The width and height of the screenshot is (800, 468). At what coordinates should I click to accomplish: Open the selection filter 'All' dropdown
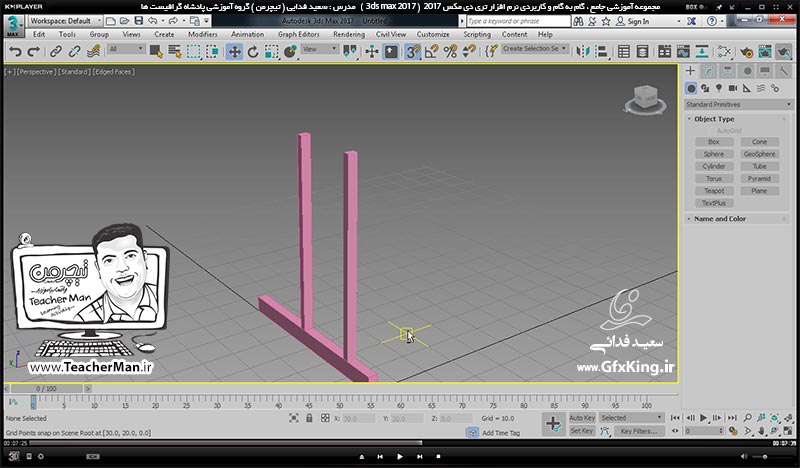(126, 49)
